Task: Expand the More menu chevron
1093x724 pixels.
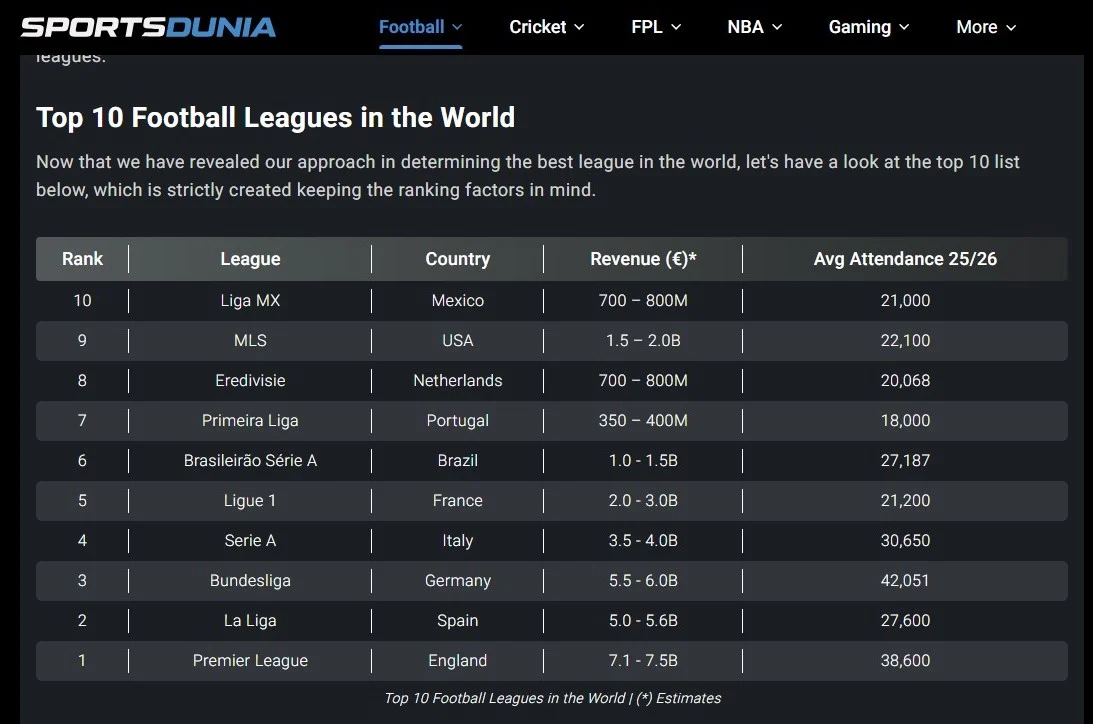Action: [1011, 28]
